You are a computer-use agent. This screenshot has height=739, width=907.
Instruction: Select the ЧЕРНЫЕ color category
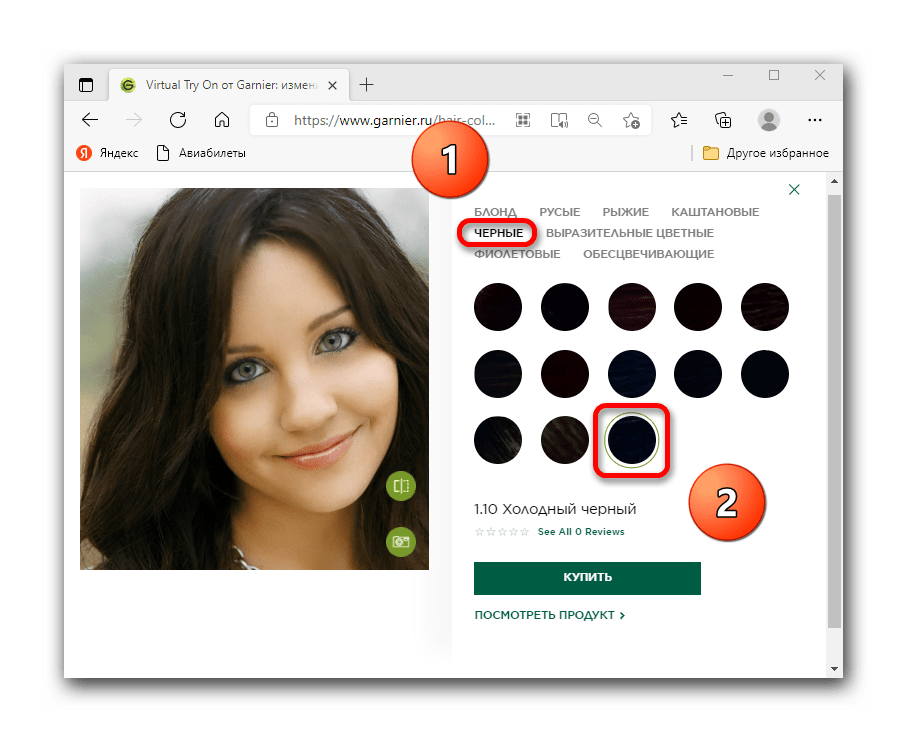498,233
